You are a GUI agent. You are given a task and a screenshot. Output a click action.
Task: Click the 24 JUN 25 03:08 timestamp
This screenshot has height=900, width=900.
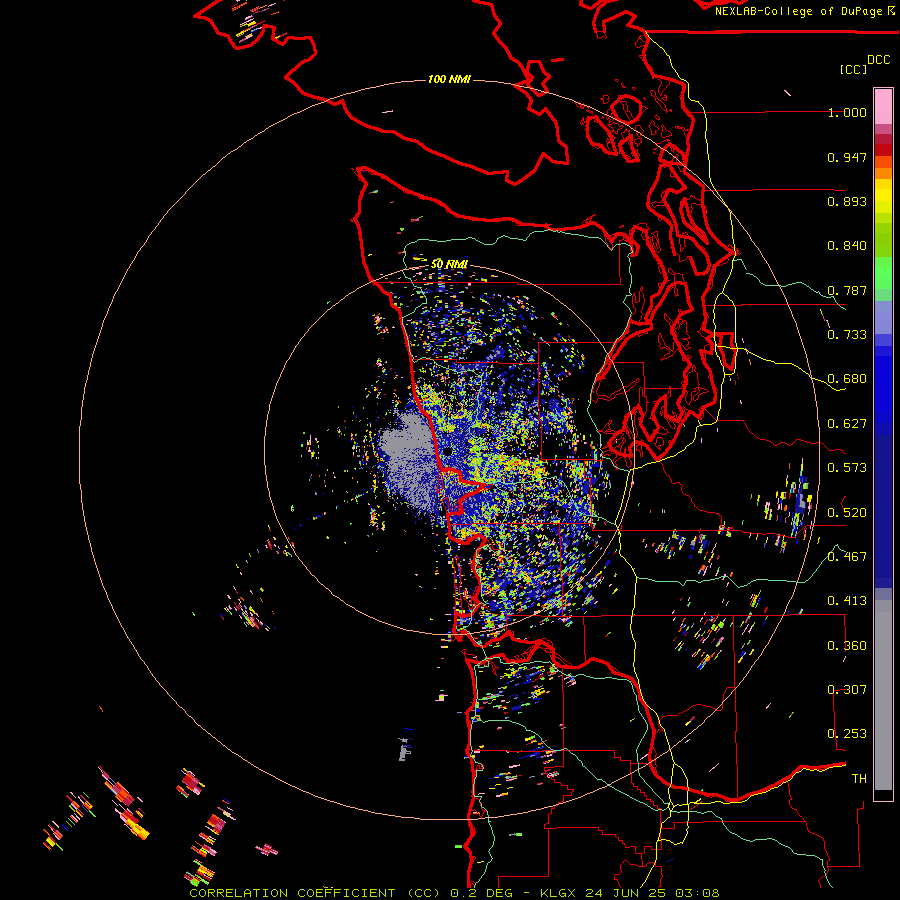tap(653, 893)
